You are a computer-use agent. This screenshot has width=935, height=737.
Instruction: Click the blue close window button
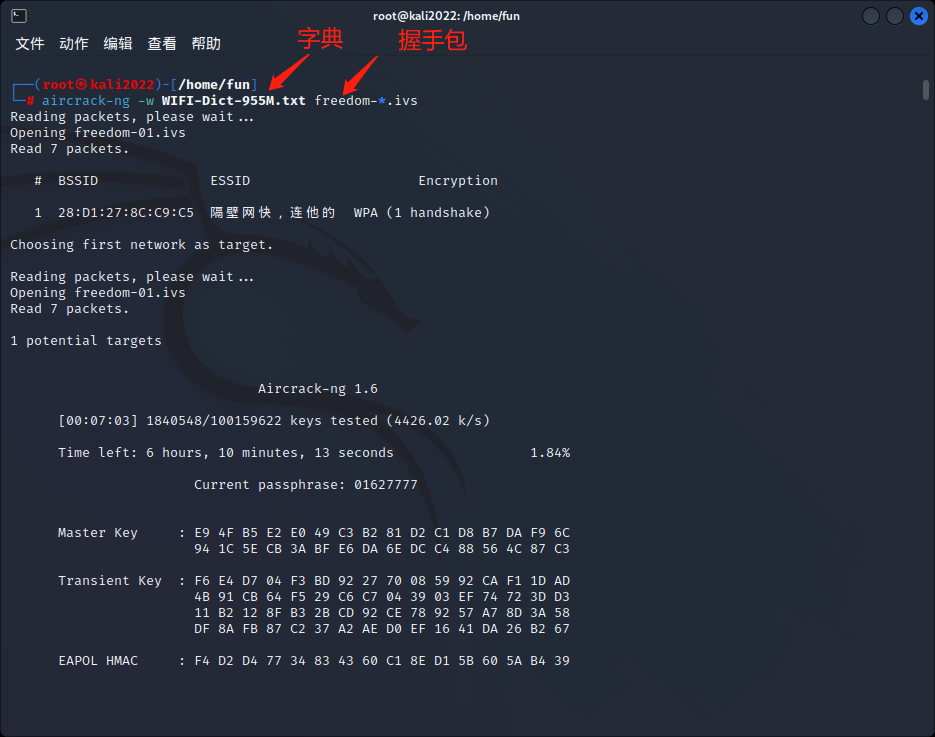(x=919, y=16)
